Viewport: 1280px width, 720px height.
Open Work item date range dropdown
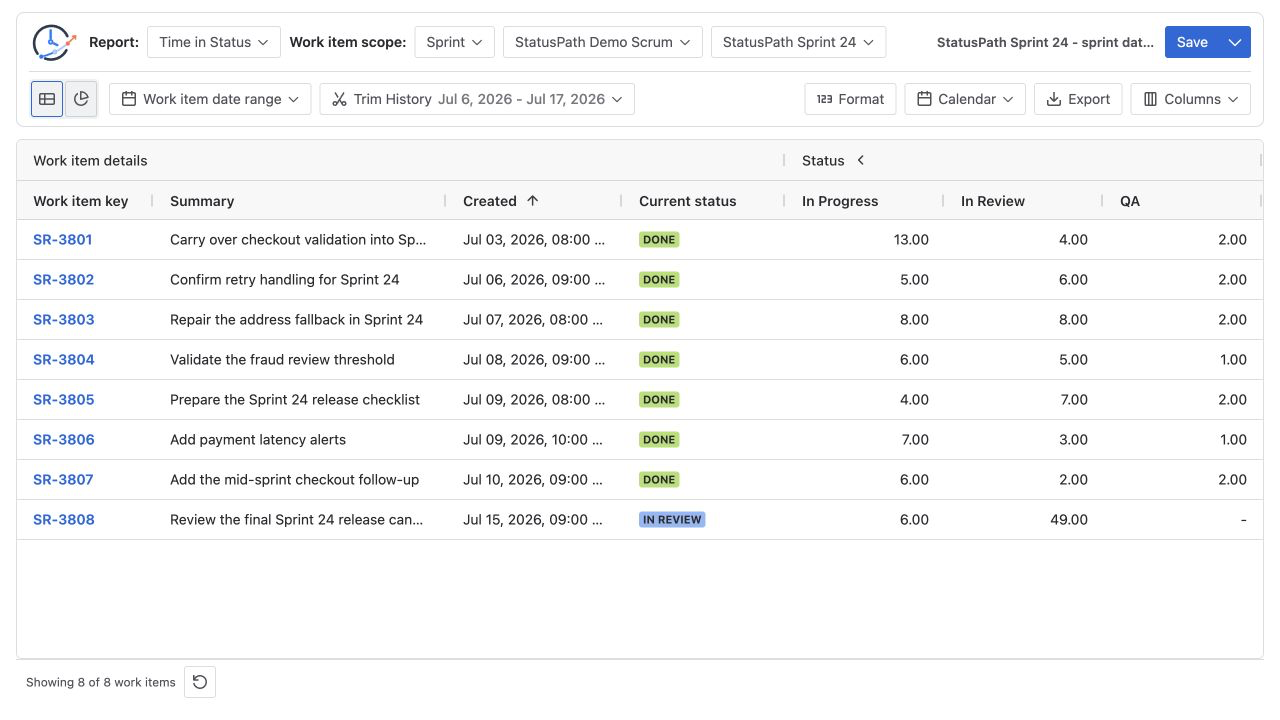coord(210,99)
